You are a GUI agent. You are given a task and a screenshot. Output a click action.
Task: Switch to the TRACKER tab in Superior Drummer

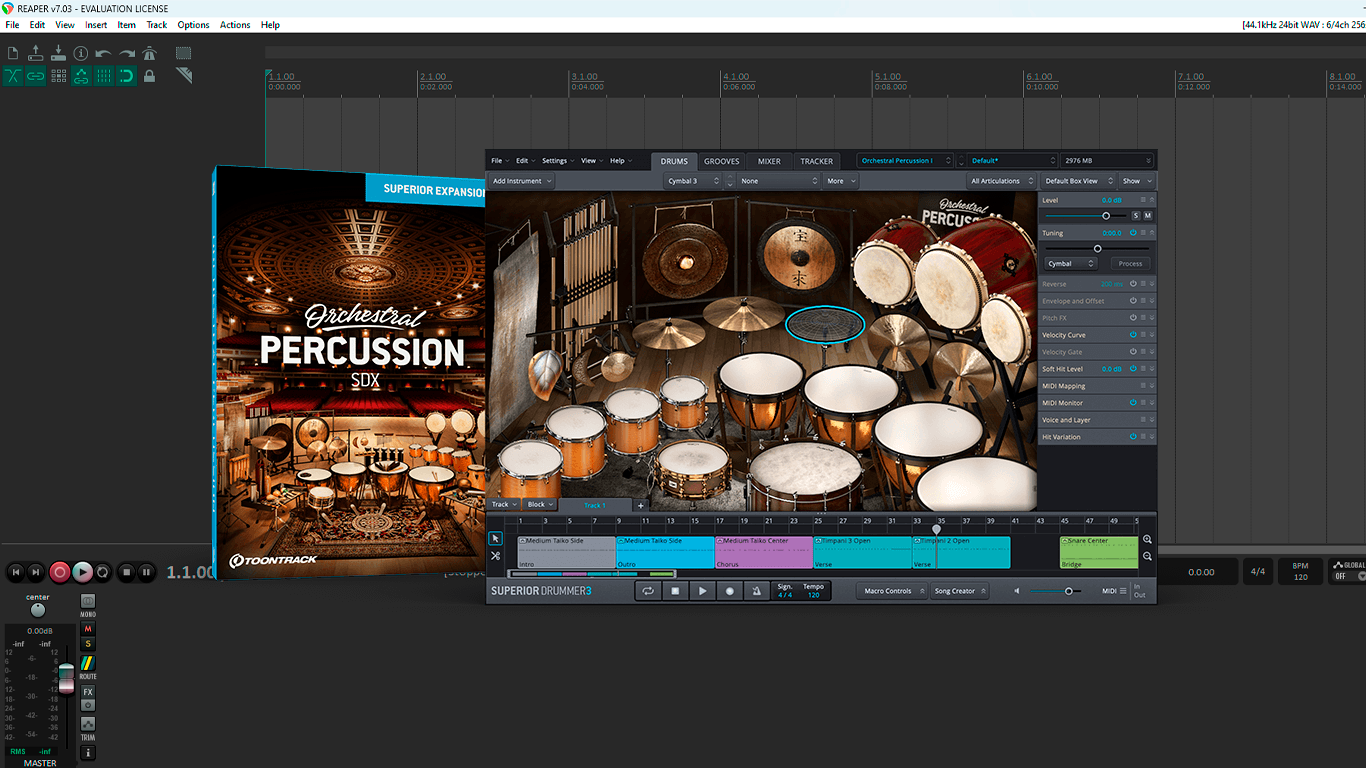(x=817, y=161)
